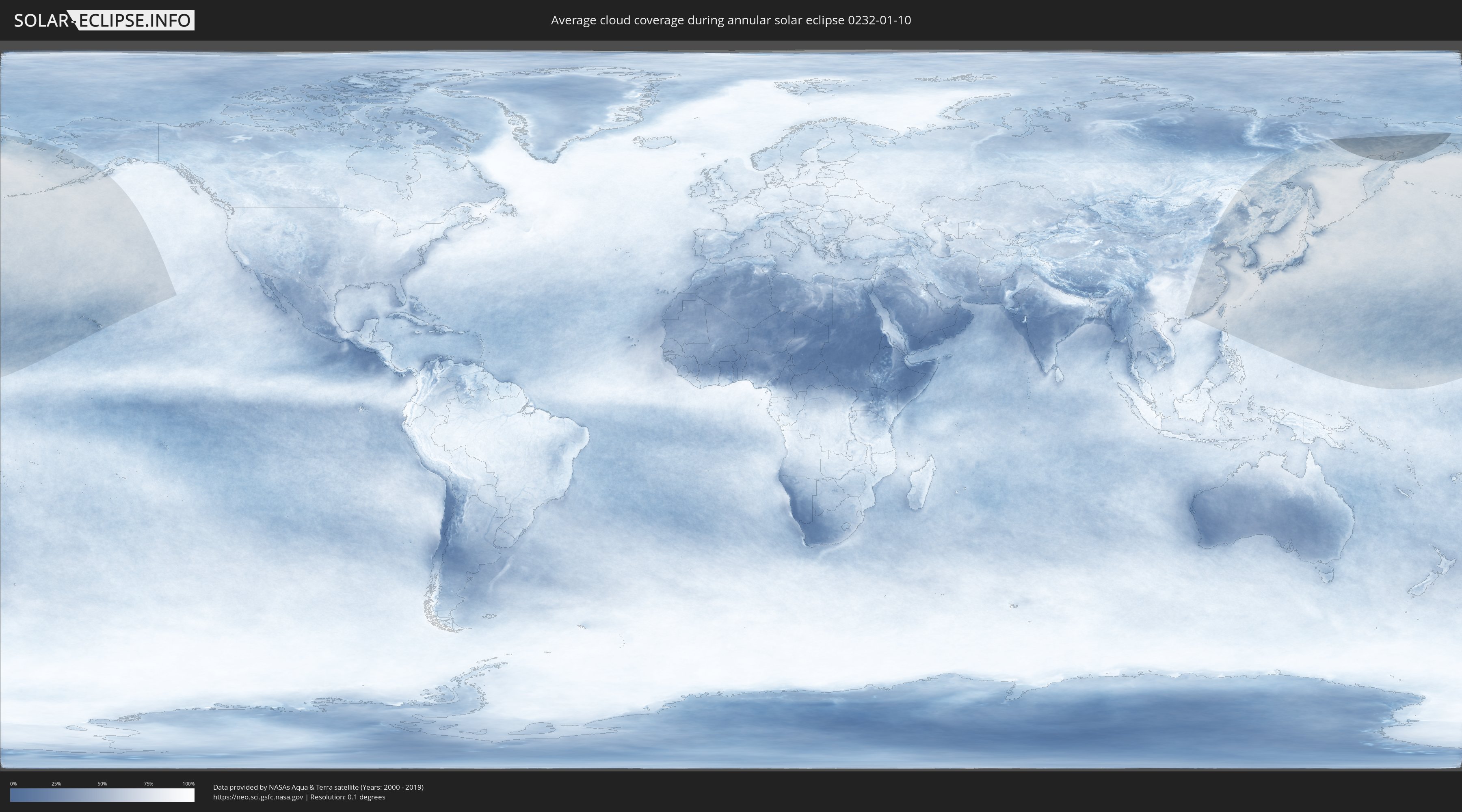Screen dimensions: 1462x812
Task: Click on Greenland on the map
Action: tap(556, 102)
